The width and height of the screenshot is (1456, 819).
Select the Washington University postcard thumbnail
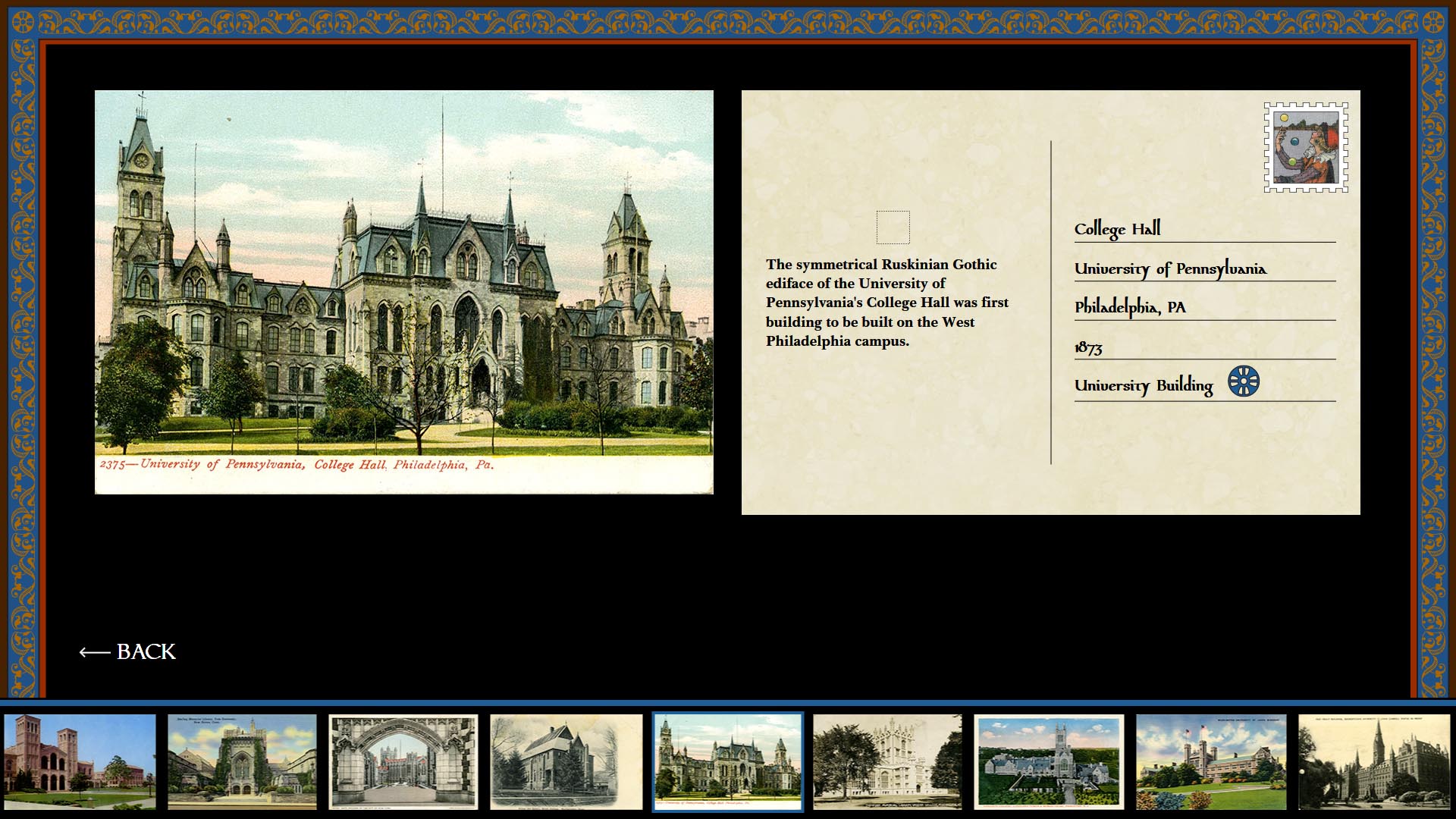1211,761
